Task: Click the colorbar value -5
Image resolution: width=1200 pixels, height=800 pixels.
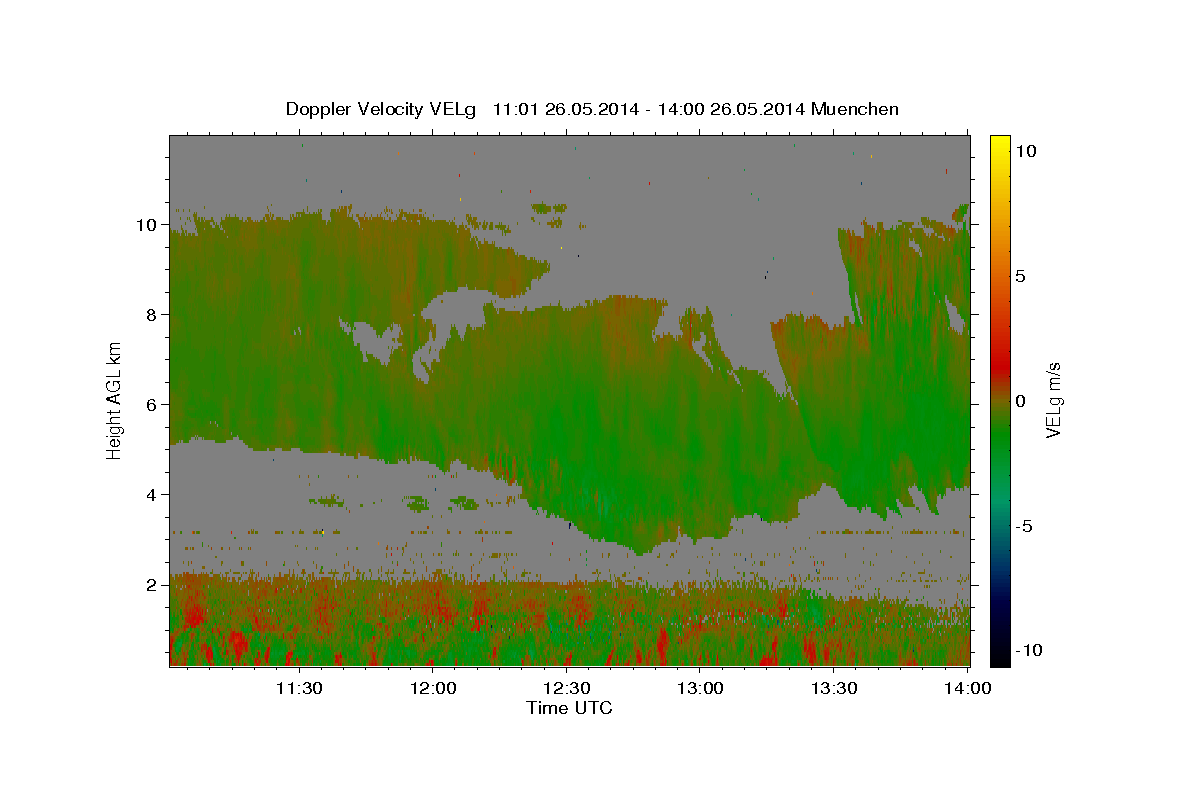Action: tap(1024, 525)
